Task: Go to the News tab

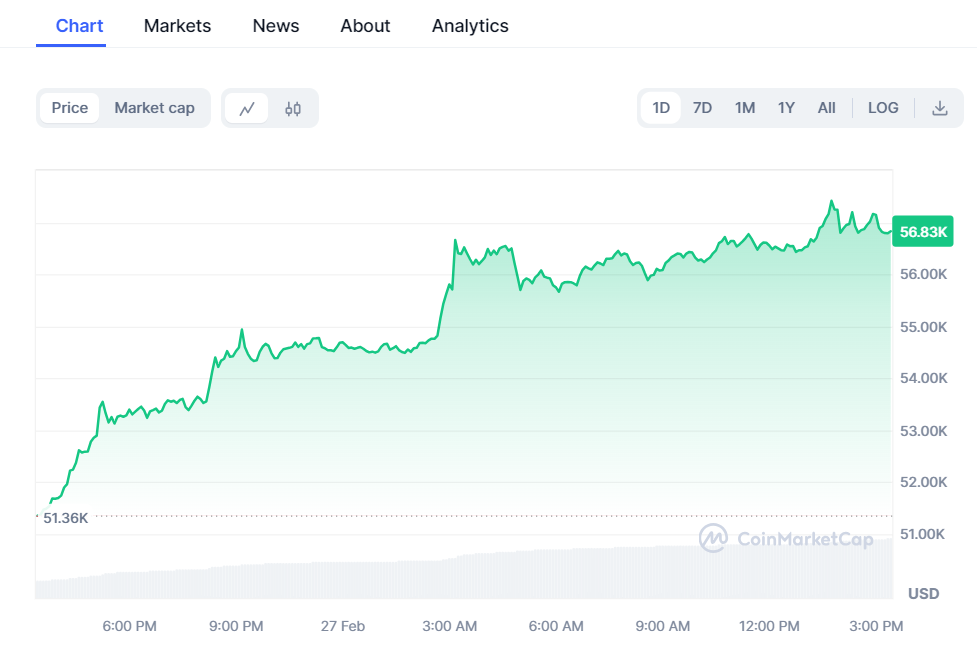Action: pyautogui.click(x=276, y=26)
